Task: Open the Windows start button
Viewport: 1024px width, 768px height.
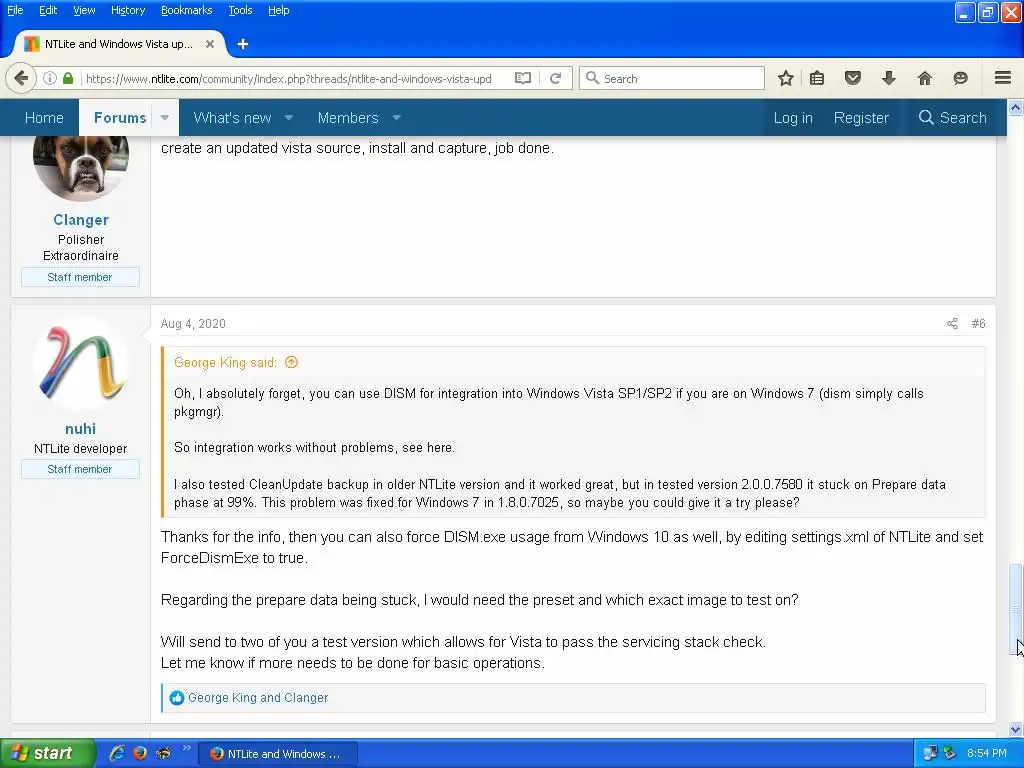Action: click(46, 754)
